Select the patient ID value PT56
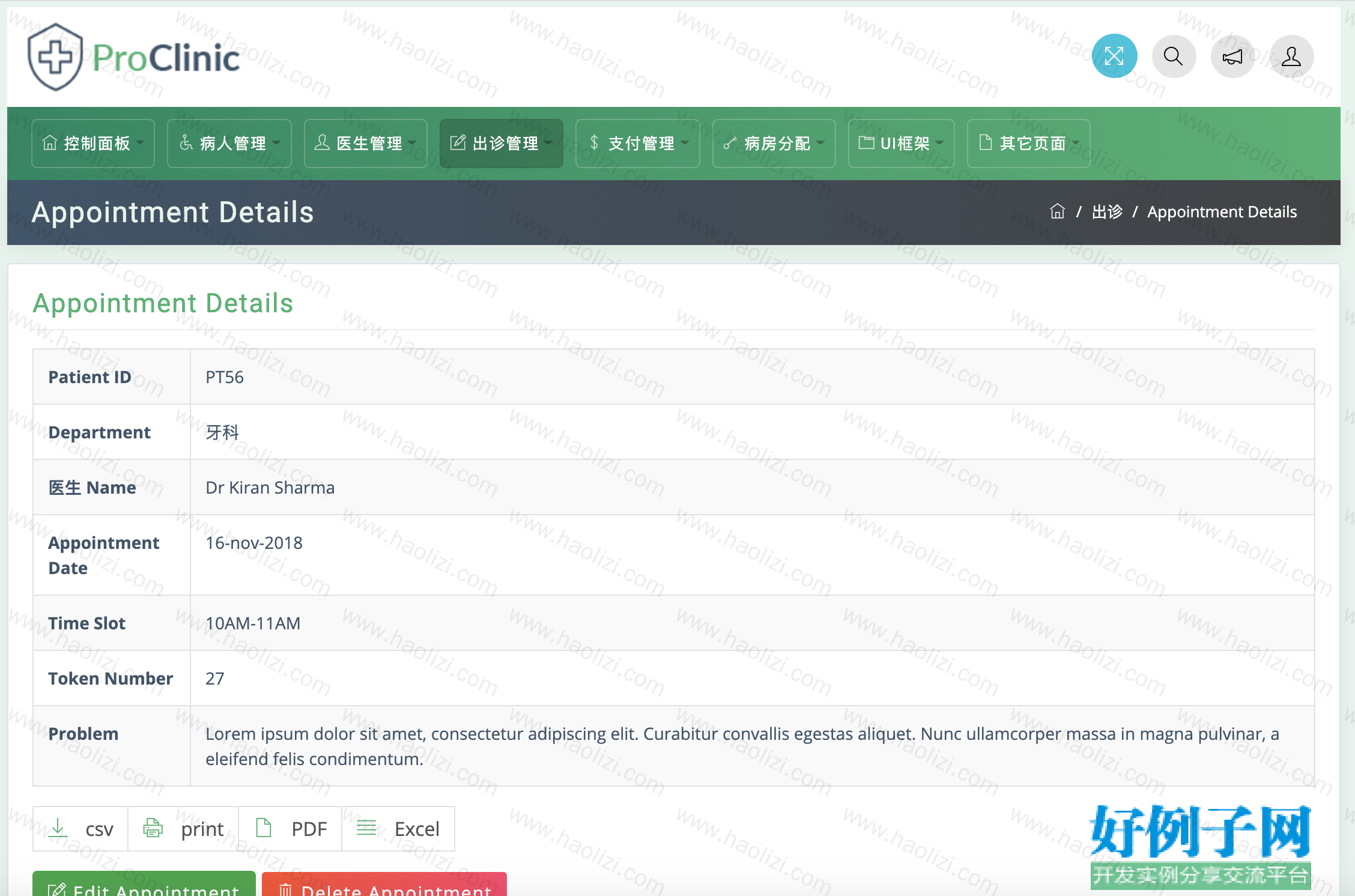Viewport: 1355px width, 896px height. pos(225,377)
